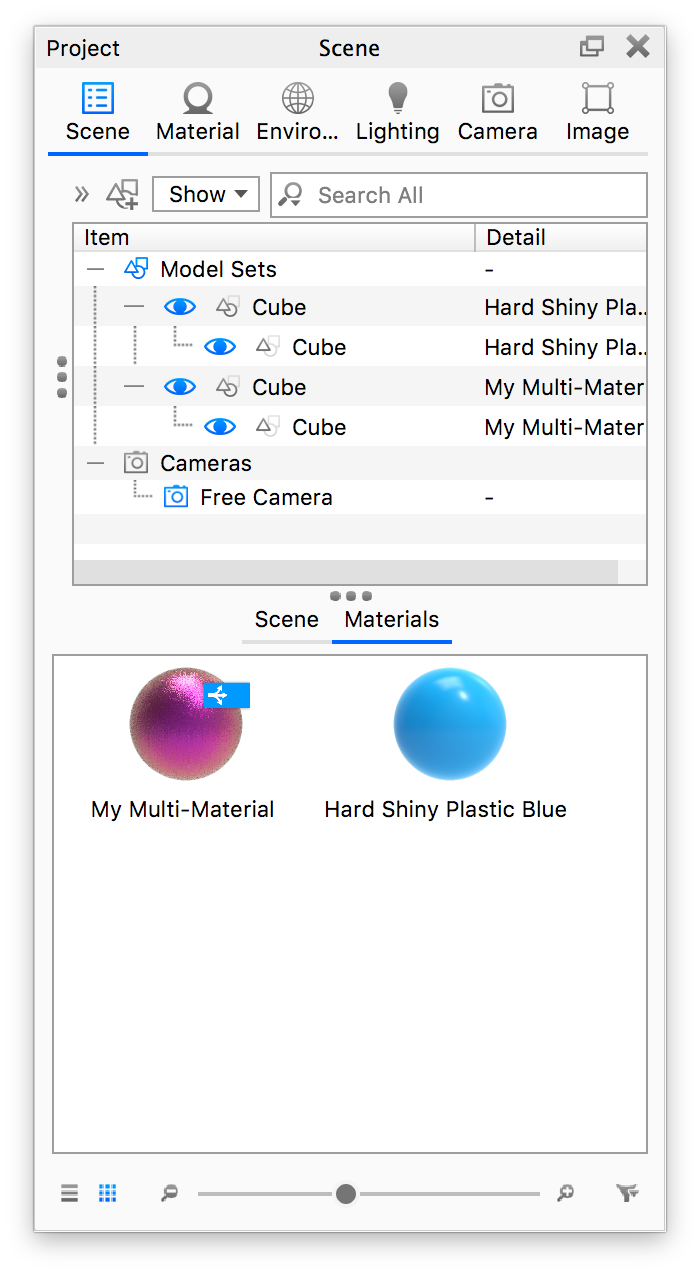Viewport: 700px width, 1274px height.
Task: Switch to list view at bottom left
Action: pyautogui.click(x=68, y=1192)
